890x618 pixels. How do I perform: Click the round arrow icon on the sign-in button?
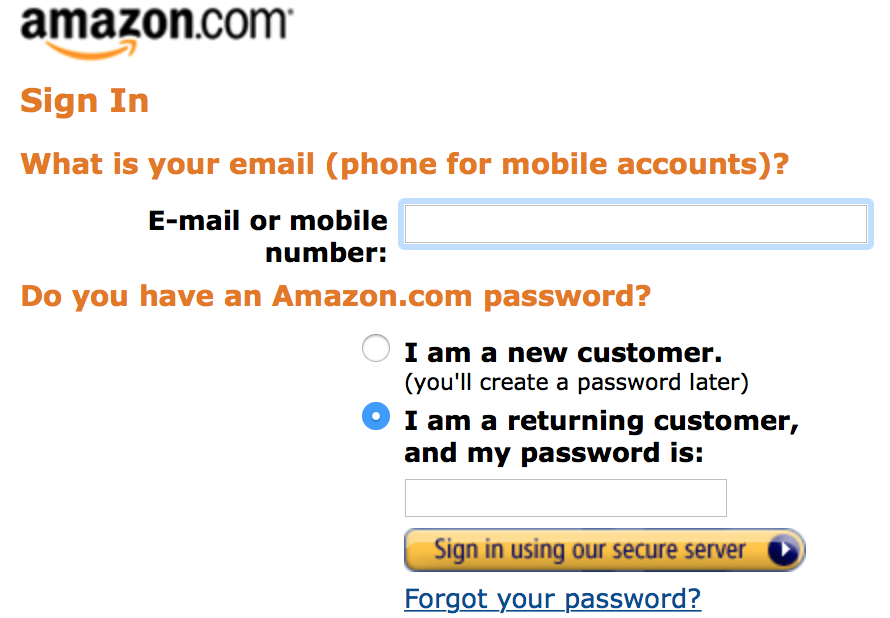(x=784, y=549)
